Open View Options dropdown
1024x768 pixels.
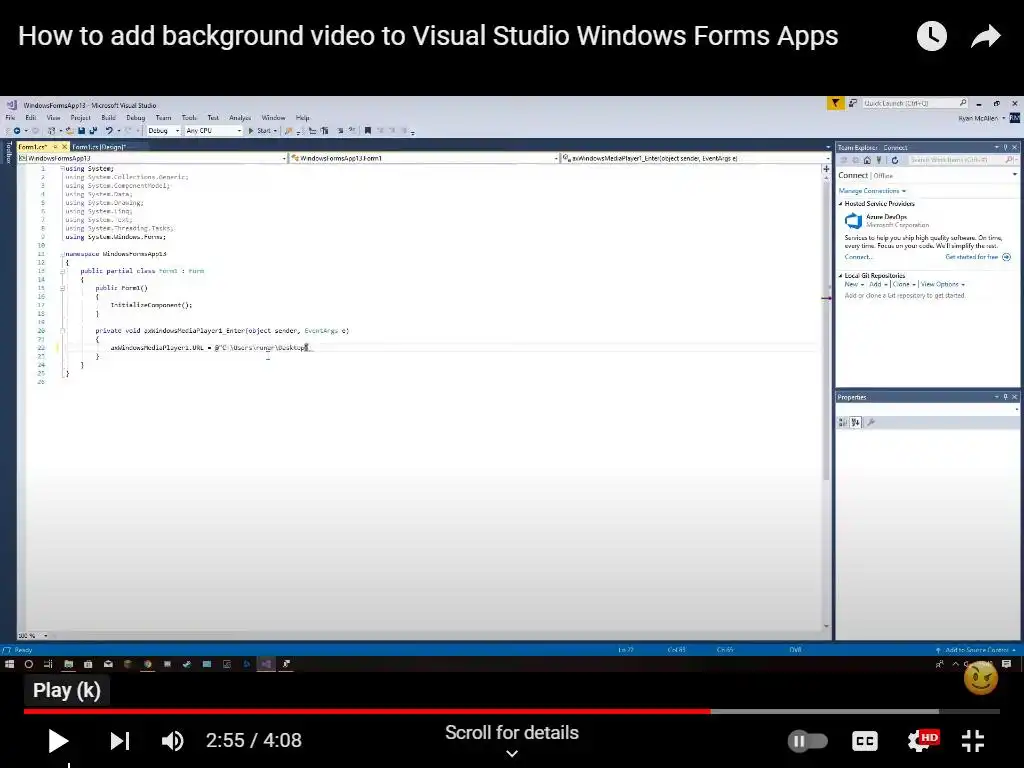point(943,284)
